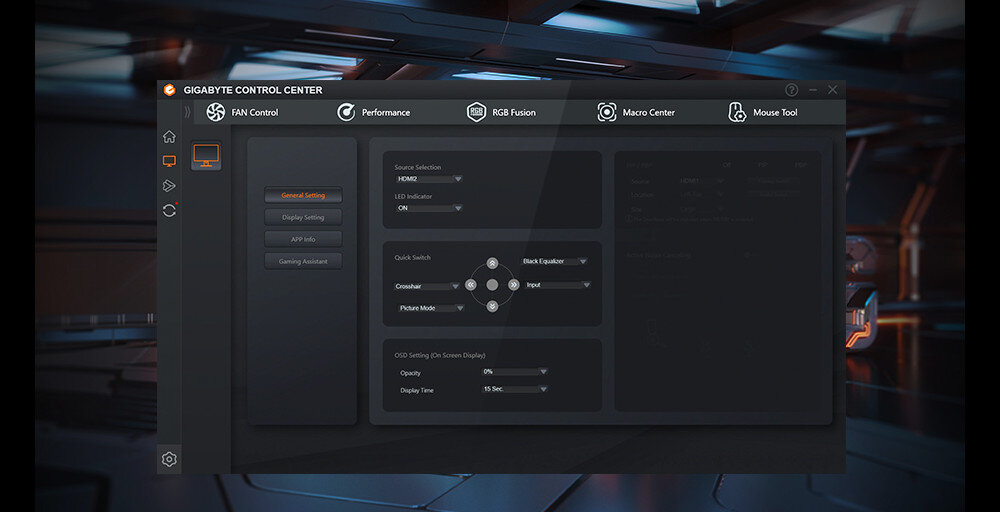Go to Home in sidebar
Image resolution: width=1000 pixels, height=512 pixels.
click(x=169, y=136)
